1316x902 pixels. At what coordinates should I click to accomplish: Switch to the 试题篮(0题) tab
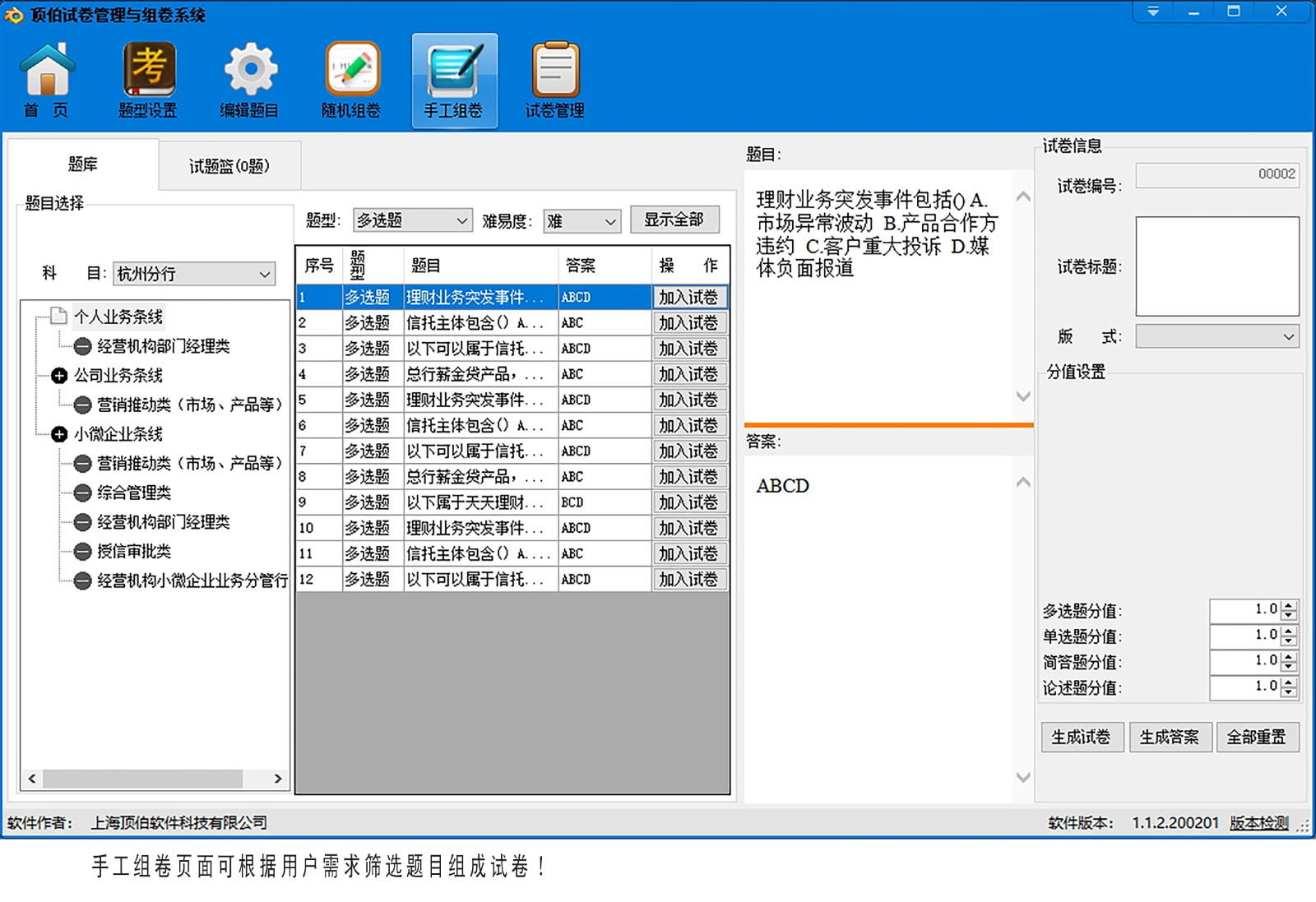click(229, 166)
